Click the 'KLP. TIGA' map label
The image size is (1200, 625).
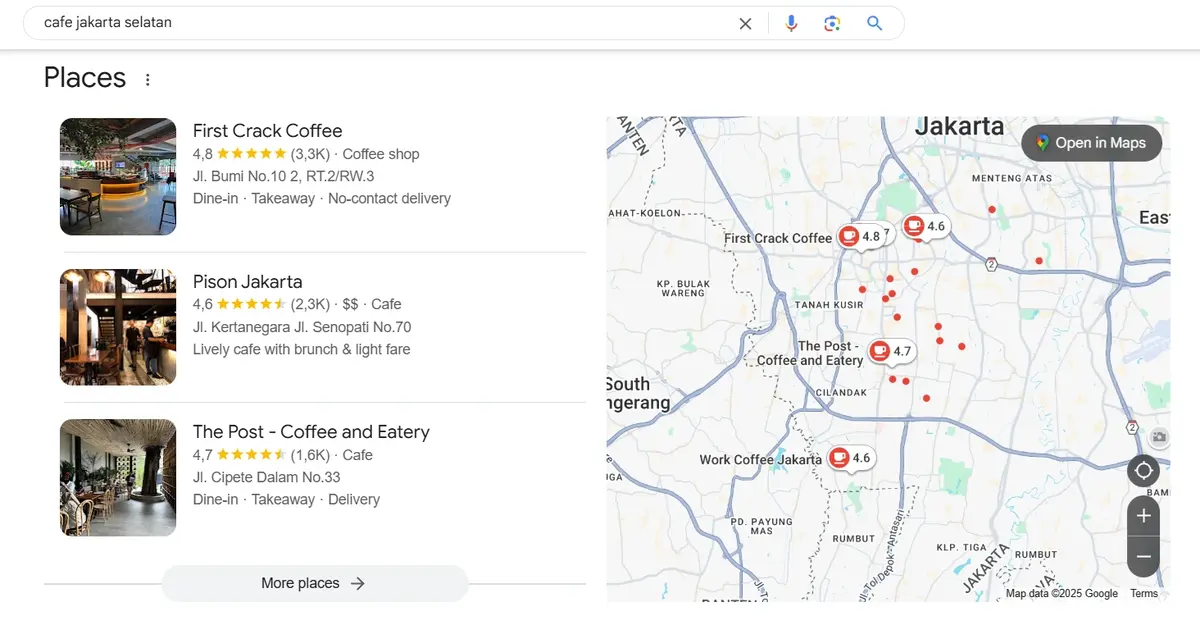pyautogui.click(x=962, y=547)
